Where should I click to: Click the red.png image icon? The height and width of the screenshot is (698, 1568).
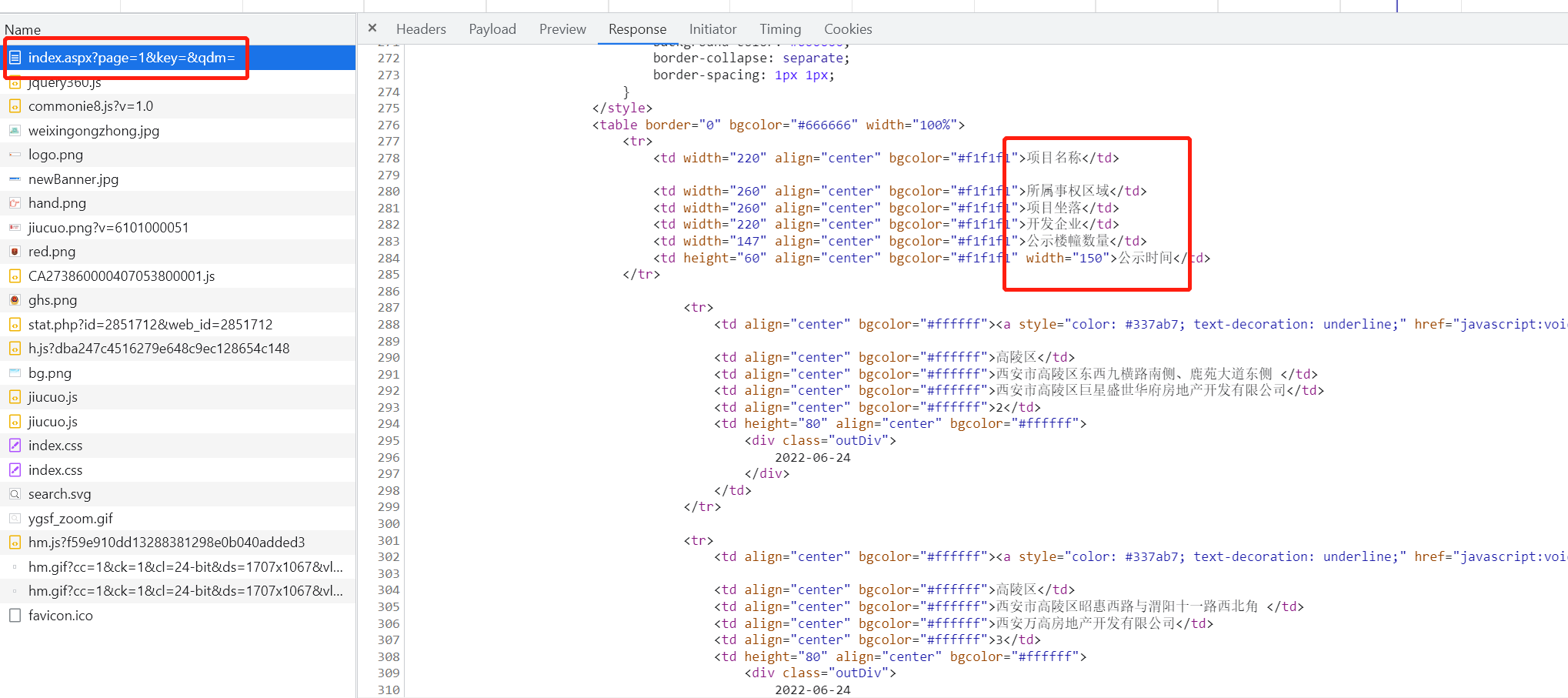(x=15, y=252)
